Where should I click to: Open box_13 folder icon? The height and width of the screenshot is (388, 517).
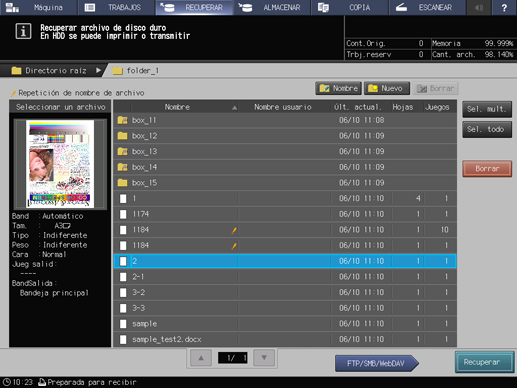point(122,151)
